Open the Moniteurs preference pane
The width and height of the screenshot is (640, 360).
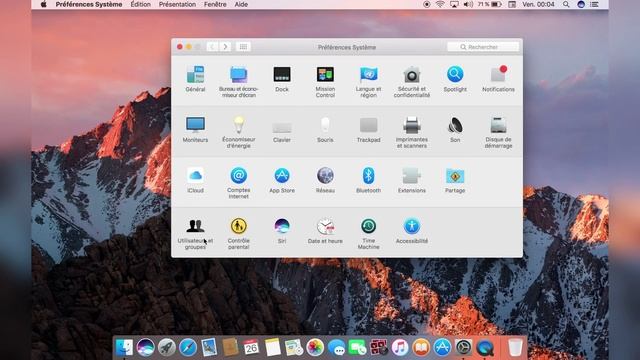(x=195, y=130)
